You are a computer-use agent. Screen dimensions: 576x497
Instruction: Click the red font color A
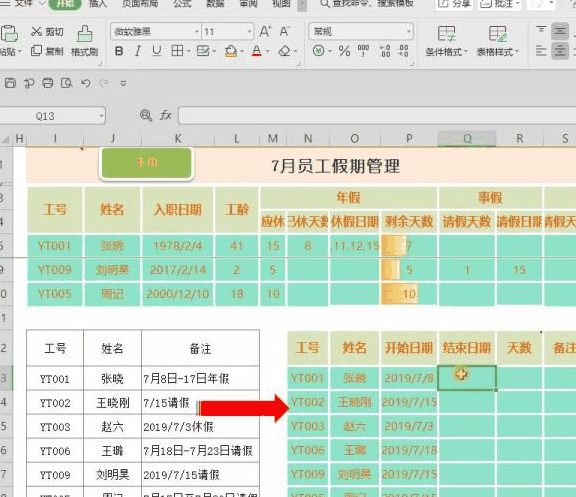point(257,51)
